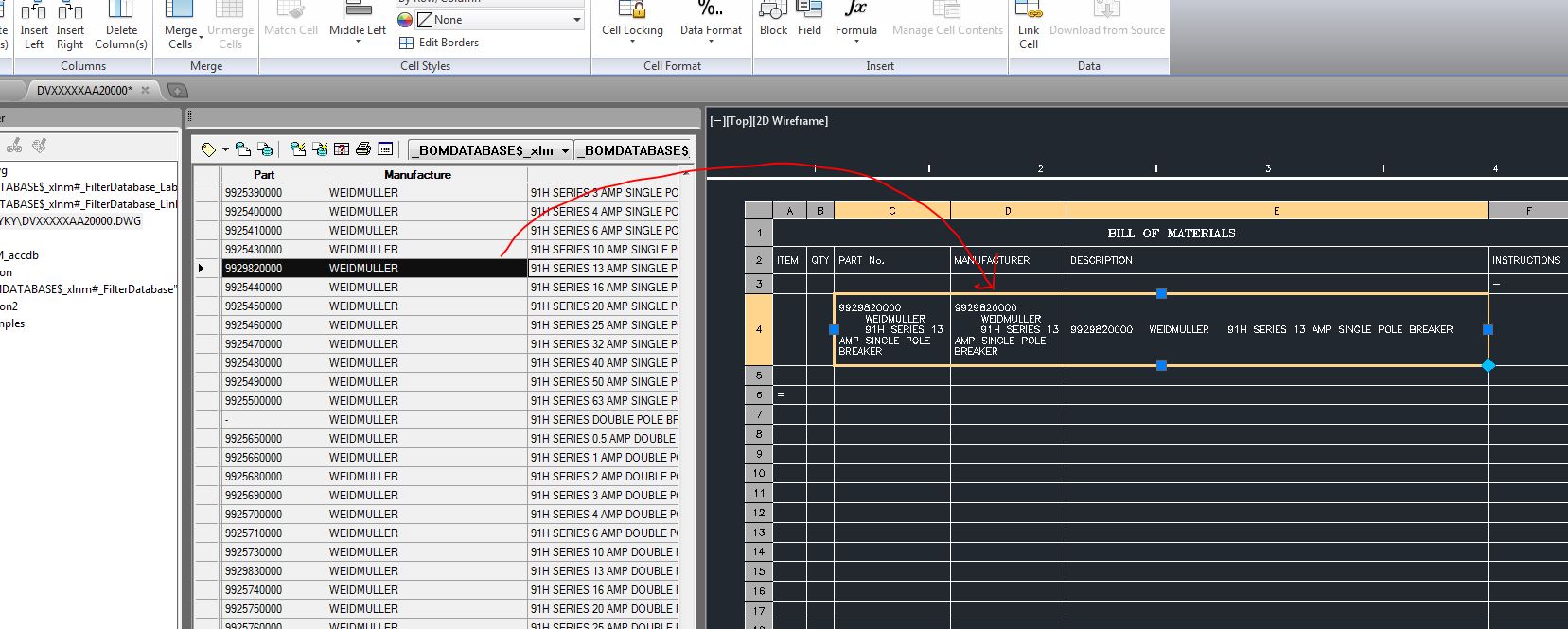This screenshot has width=1568, height=629.
Task: Select table column header E
Action: 1277,211
